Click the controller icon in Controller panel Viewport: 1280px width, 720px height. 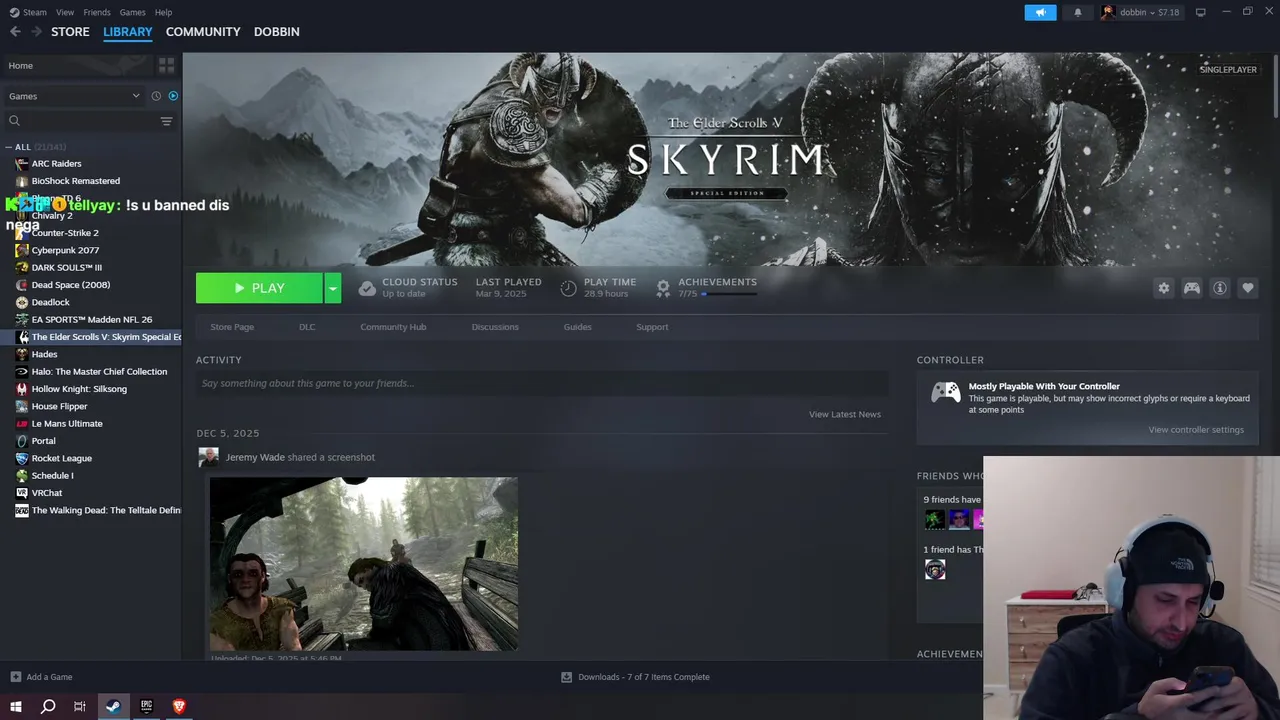click(x=945, y=393)
